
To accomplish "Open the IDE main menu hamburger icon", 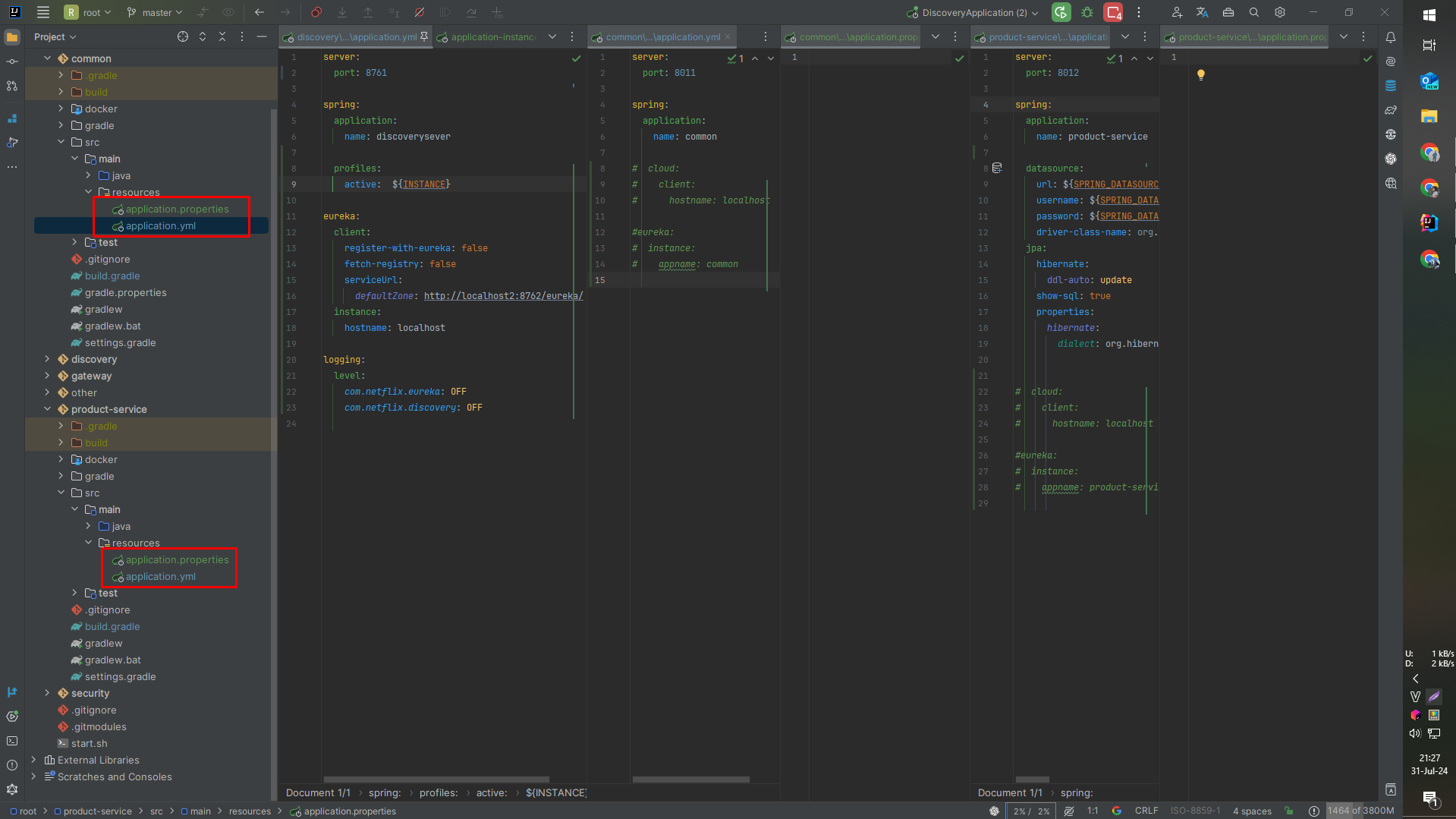I will (x=43, y=12).
